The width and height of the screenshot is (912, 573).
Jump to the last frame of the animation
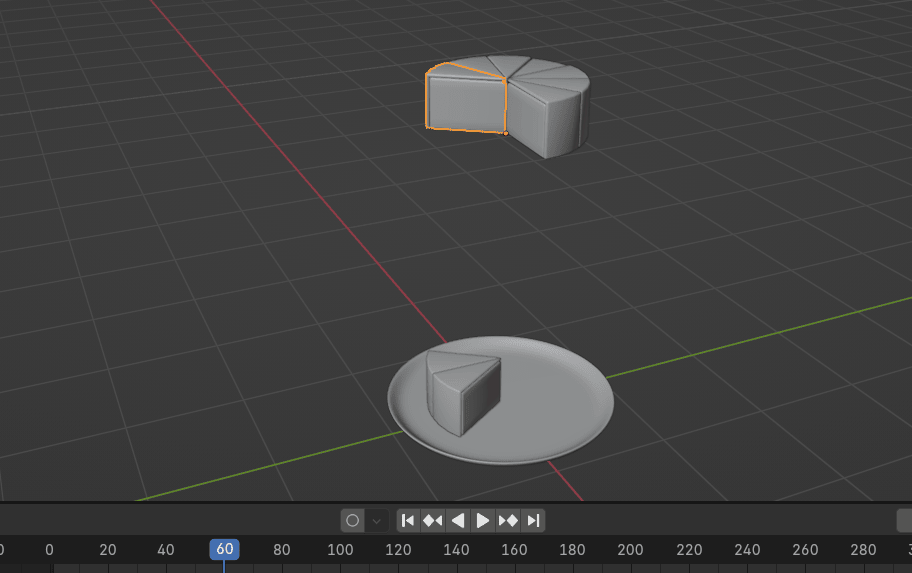coord(533,520)
